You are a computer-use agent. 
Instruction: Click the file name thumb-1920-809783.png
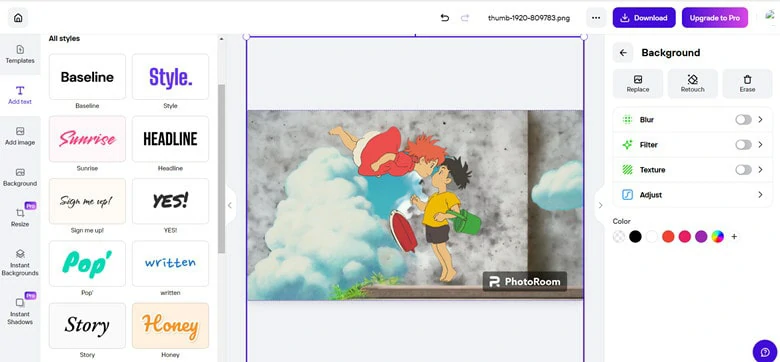point(529,18)
